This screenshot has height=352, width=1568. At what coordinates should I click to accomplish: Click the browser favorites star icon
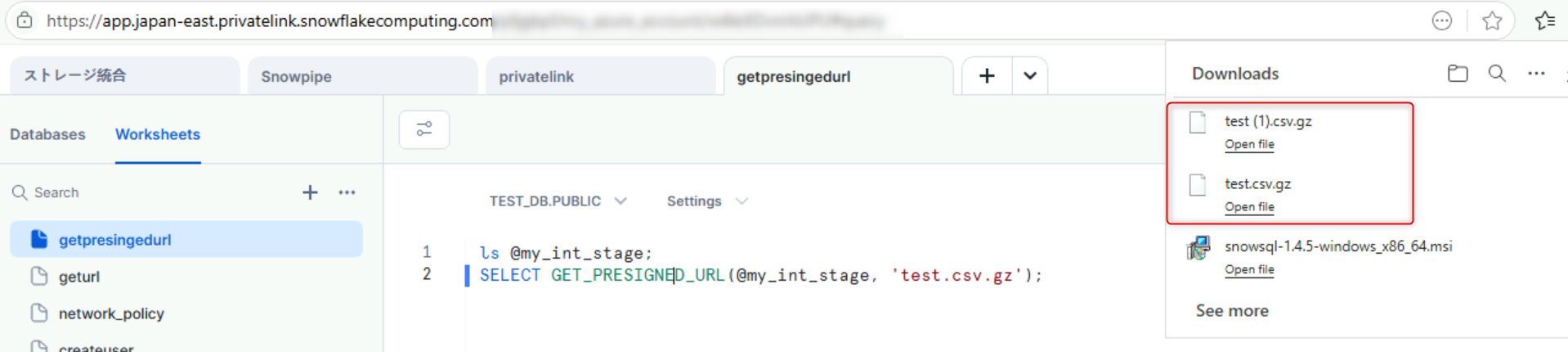point(1492,21)
